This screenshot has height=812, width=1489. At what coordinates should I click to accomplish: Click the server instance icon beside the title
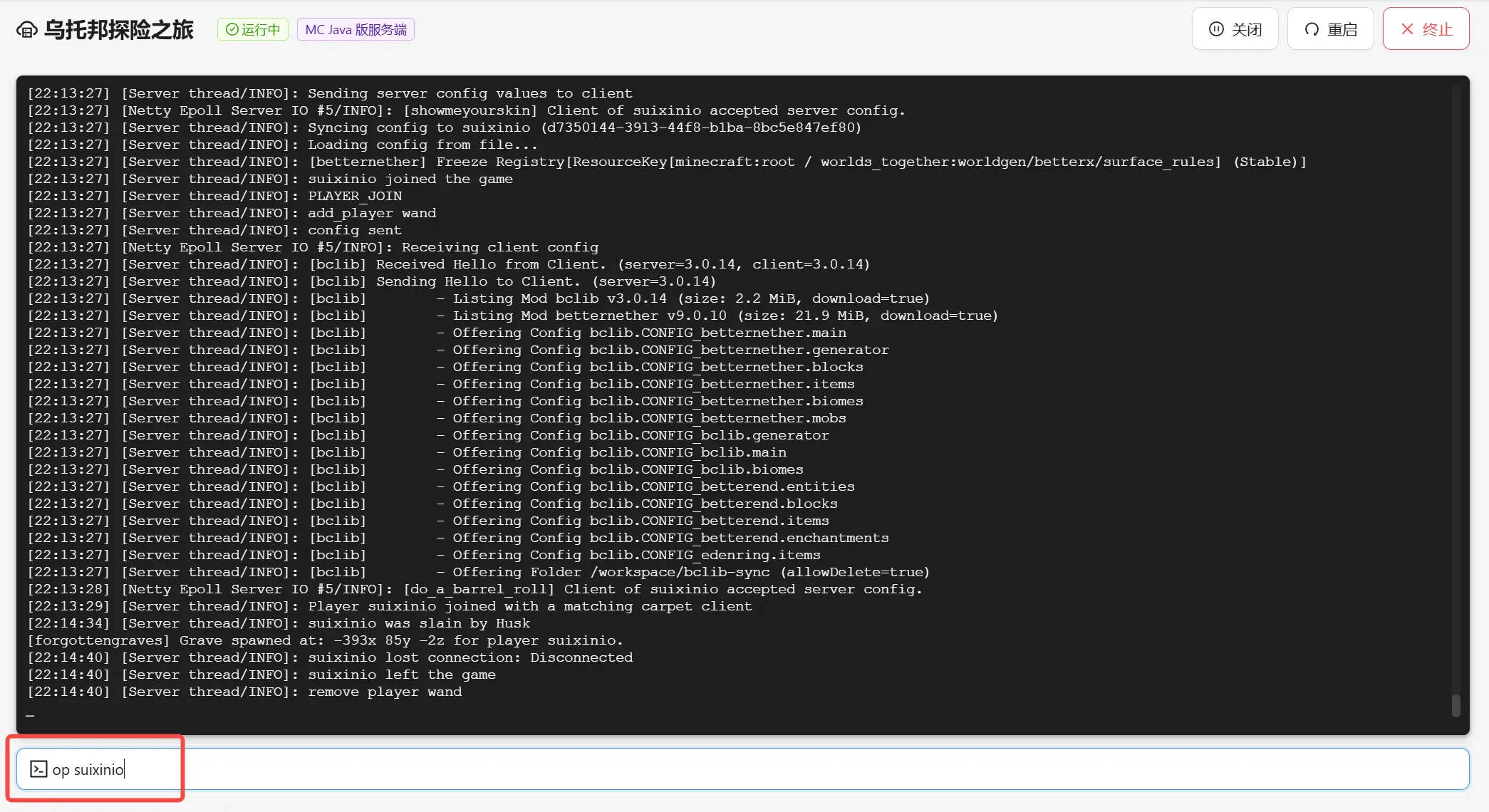click(x=27, y=30)
